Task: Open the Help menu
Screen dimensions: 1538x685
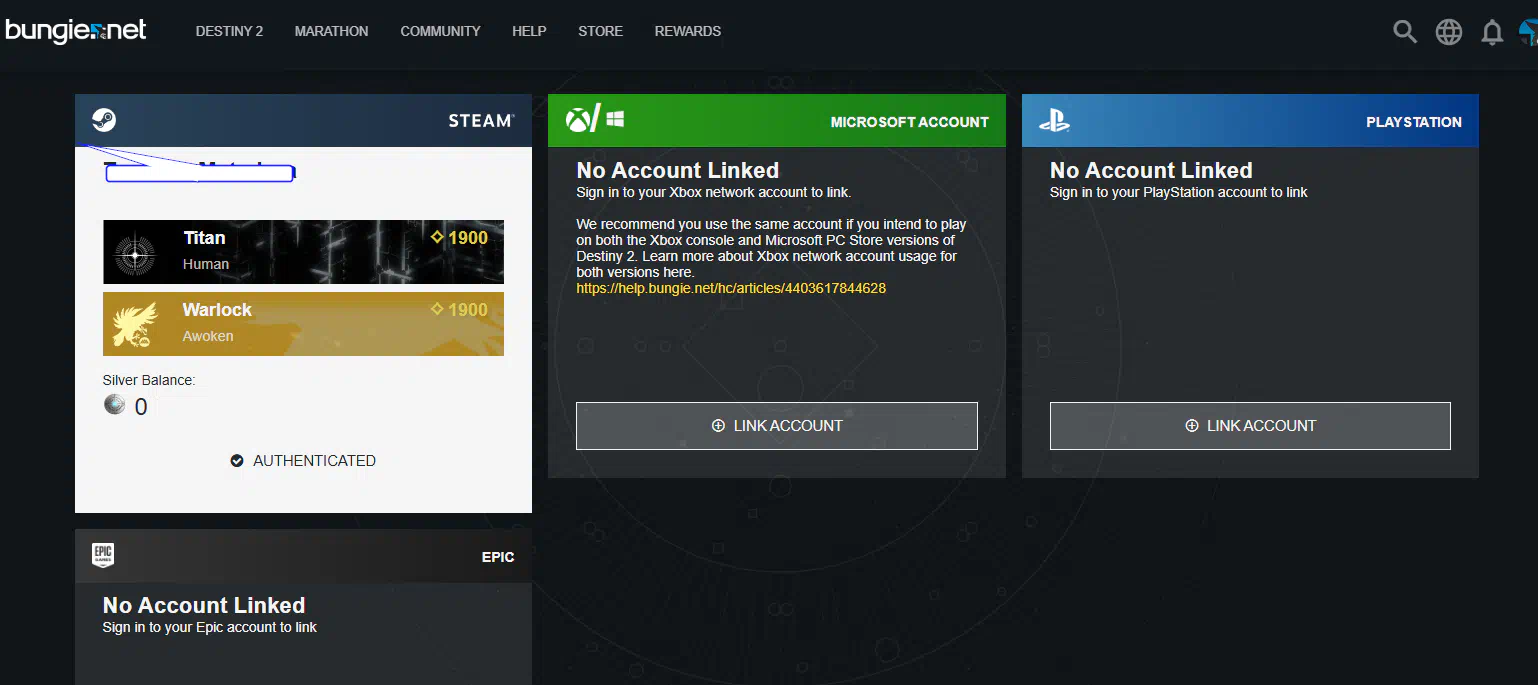Action: coord(529,31)
